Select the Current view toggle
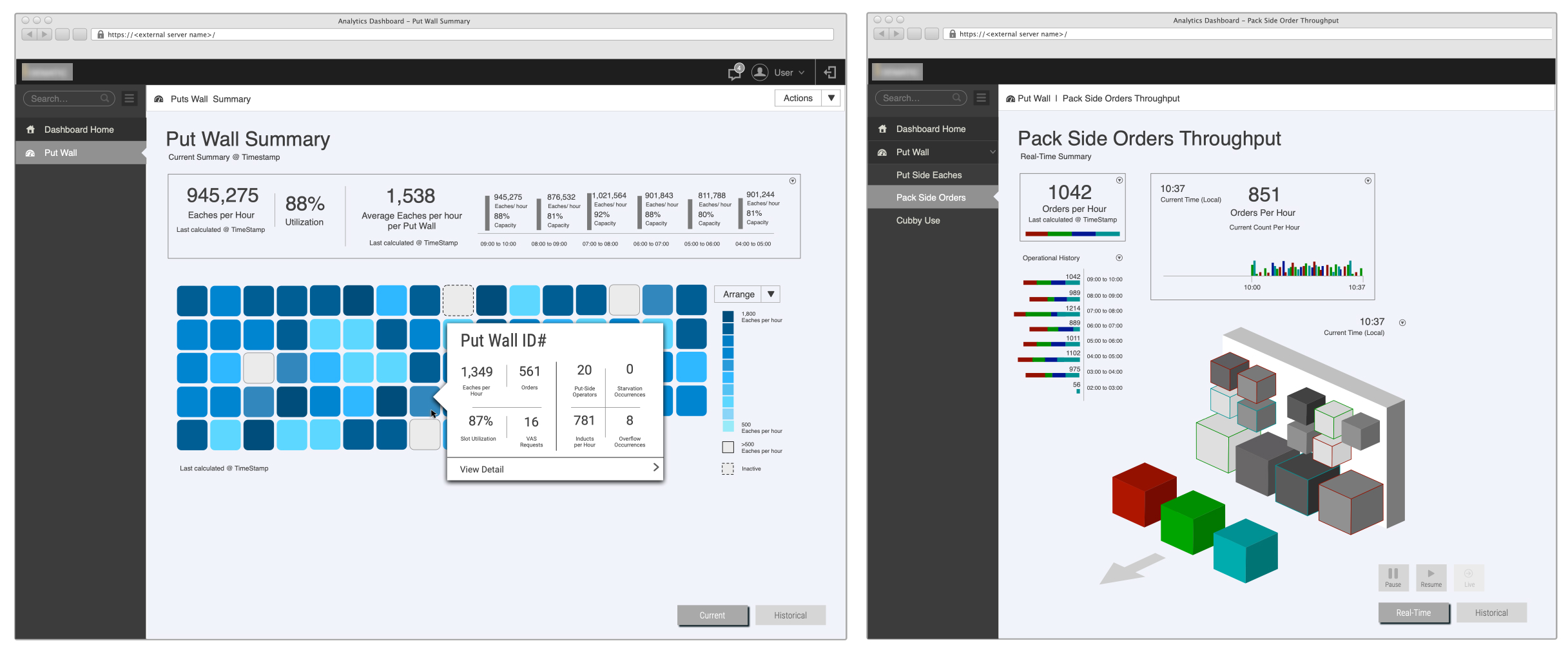Image resolution: width=1568 pixels, height=650 pixels. [x=712, y=615]
